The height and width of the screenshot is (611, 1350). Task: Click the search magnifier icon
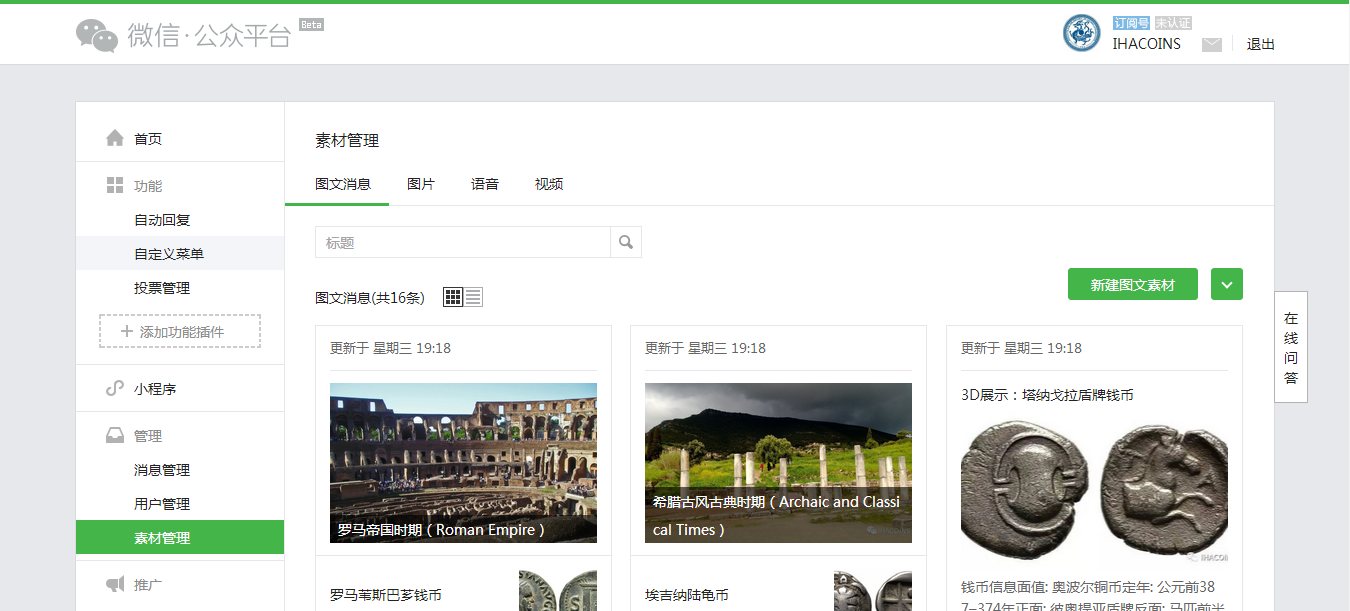click(626, 242)
